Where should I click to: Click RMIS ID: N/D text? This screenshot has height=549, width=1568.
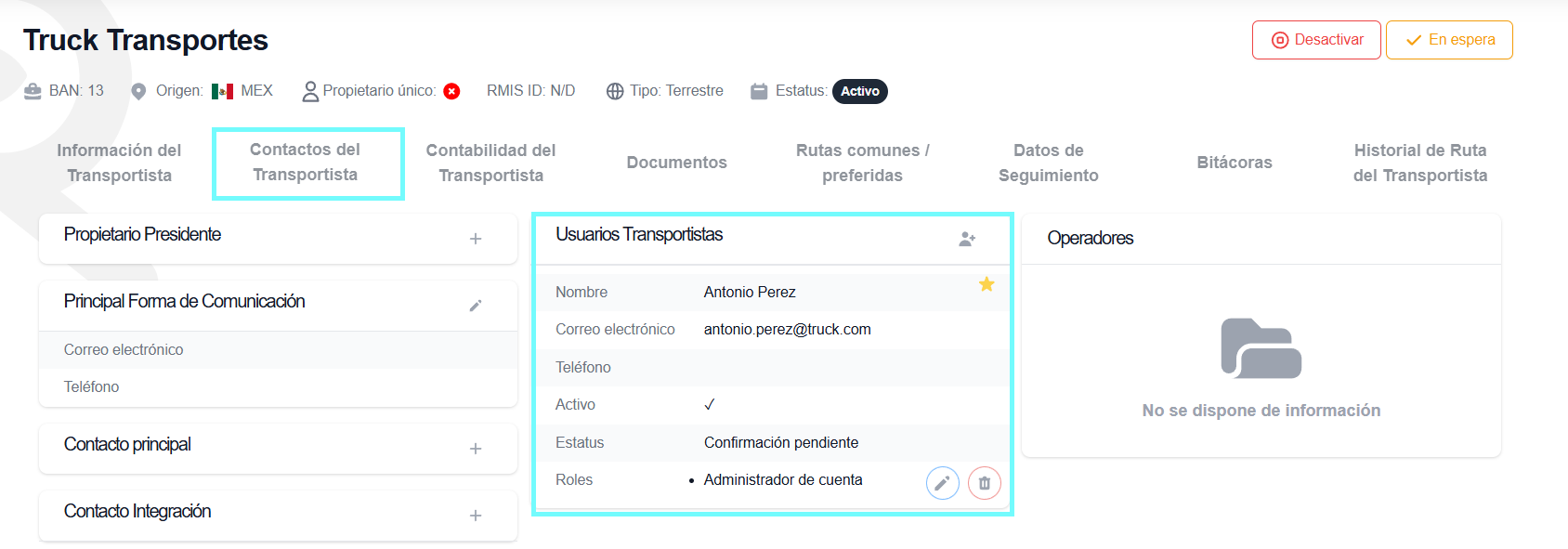point(530,91)
